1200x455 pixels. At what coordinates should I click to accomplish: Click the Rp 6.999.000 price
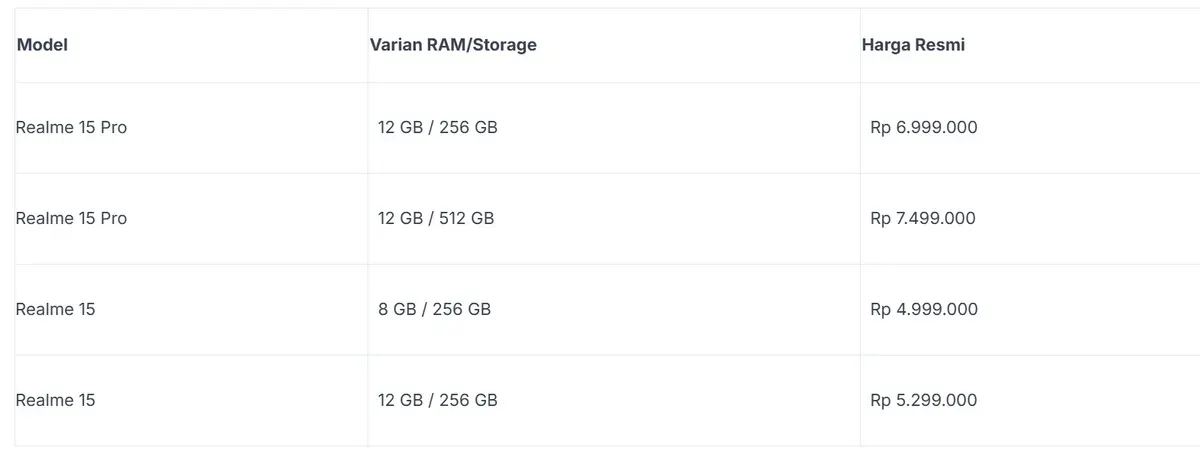(x=924, y=128)
